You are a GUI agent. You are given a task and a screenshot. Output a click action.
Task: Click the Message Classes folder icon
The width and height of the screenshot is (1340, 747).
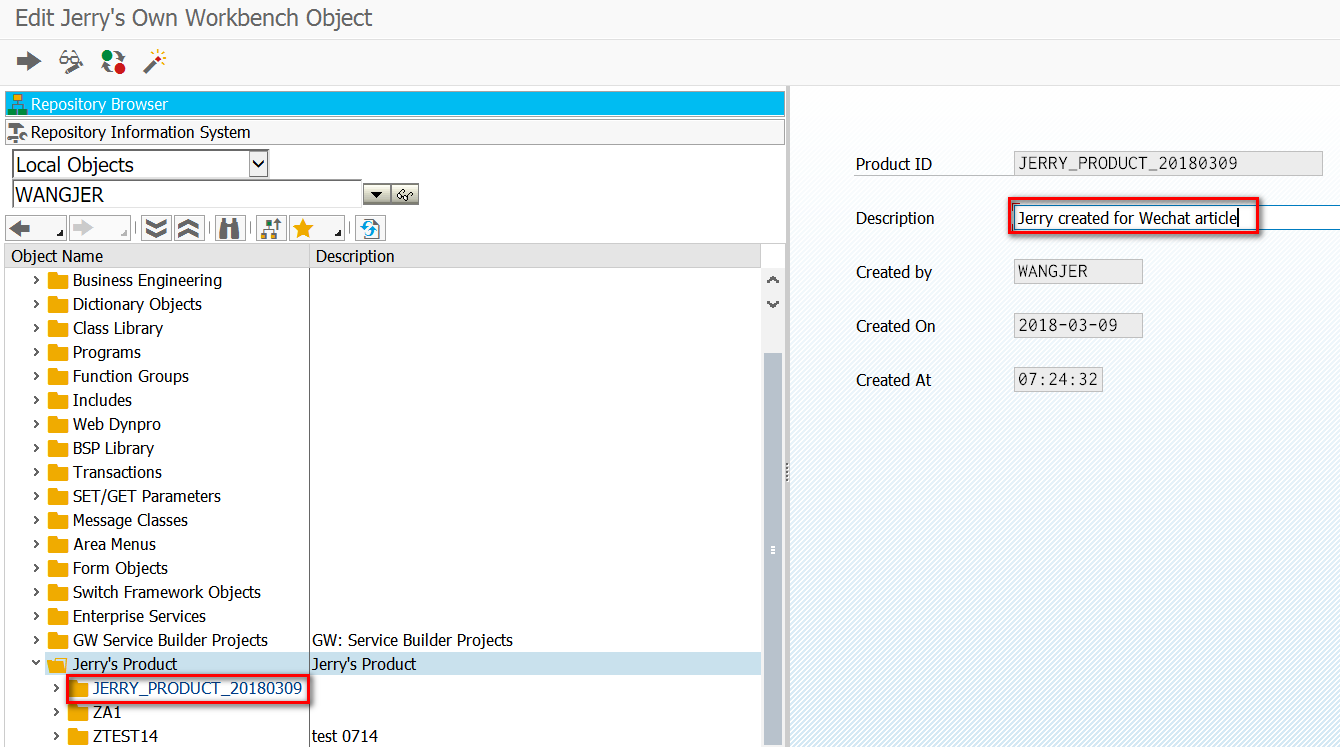(x=58, y=520)
